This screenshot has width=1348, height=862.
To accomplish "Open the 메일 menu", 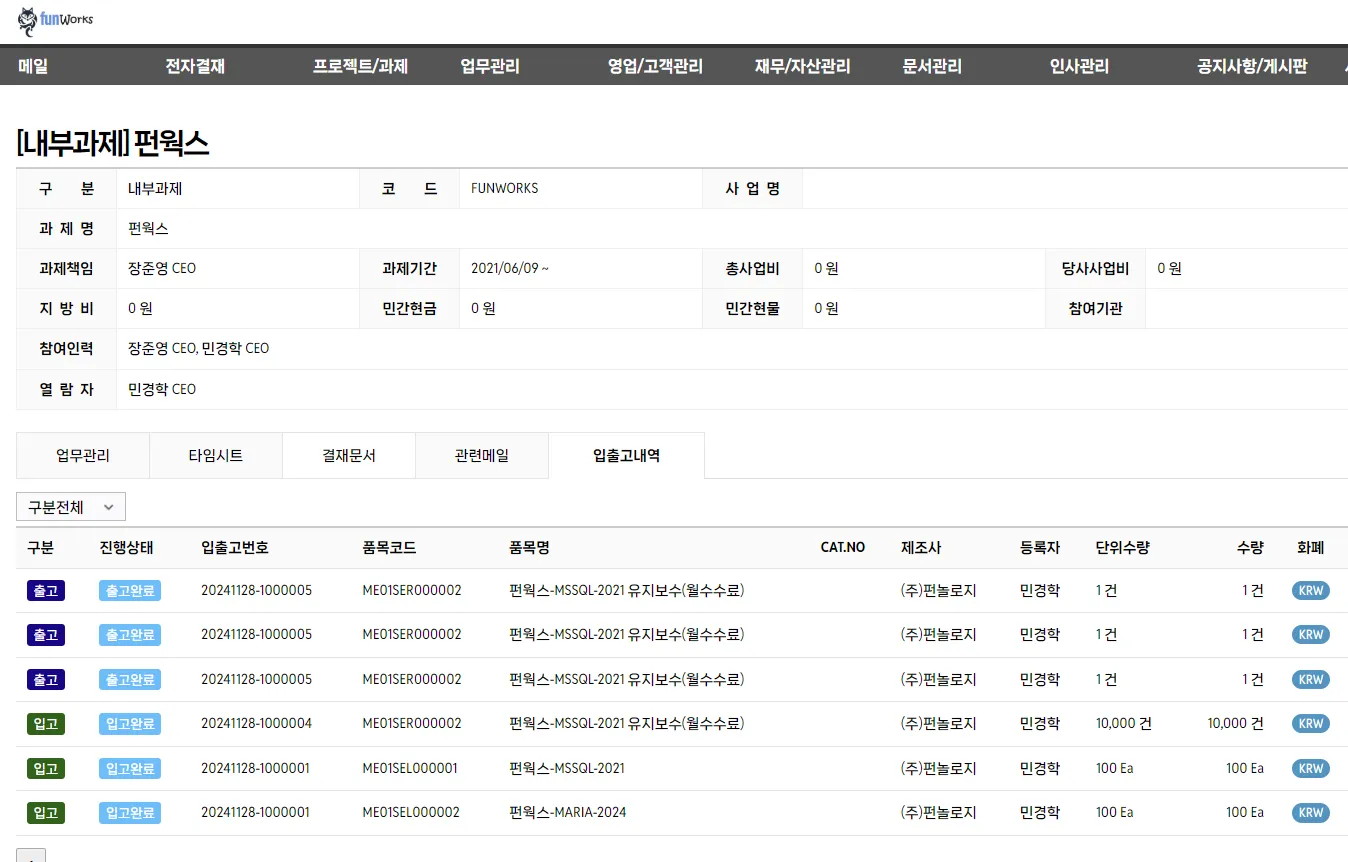I will [31, 65].
